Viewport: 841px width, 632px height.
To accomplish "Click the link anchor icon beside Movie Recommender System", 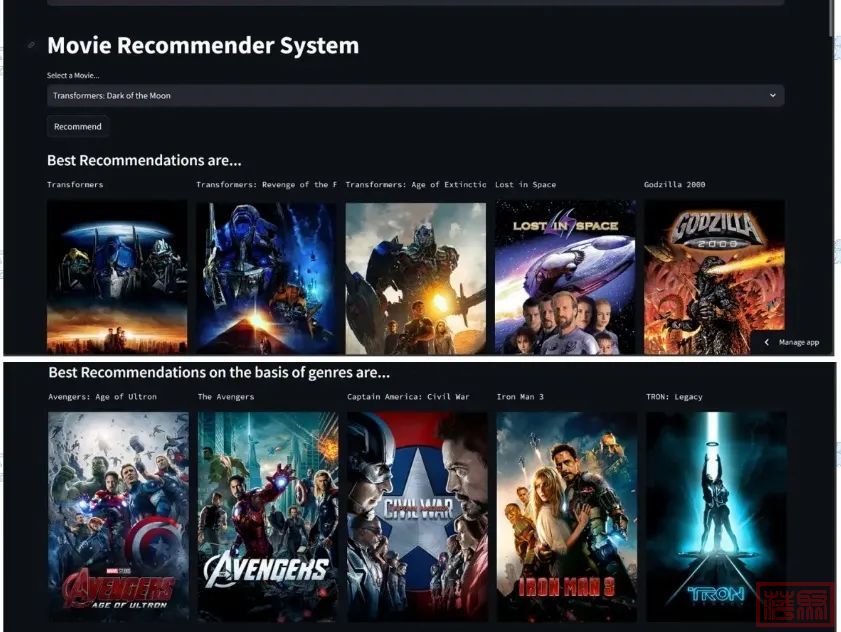I will 32,45.
